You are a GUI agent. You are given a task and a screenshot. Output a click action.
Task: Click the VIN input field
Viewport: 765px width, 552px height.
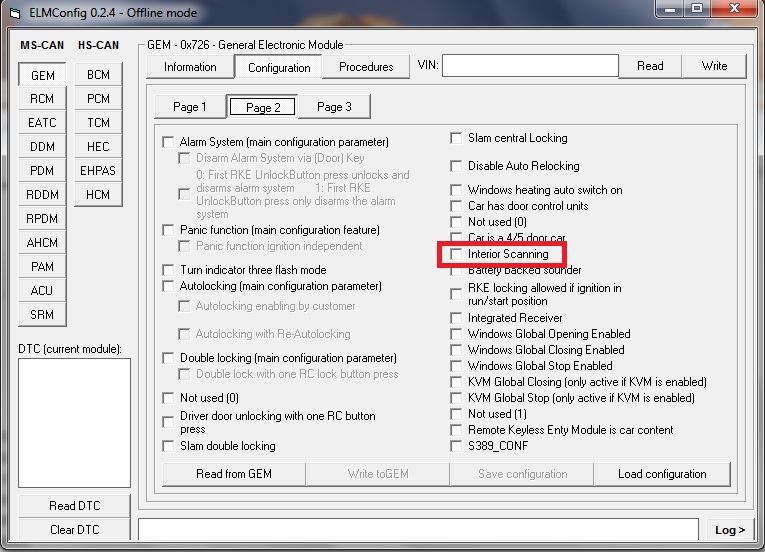tap(530, 66)
